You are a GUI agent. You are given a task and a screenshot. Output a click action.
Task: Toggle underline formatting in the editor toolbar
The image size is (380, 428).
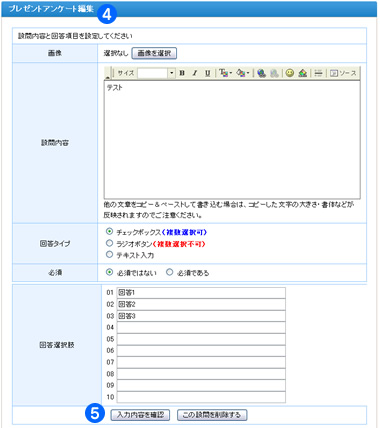pyautogui.click(x=207, y=73)
